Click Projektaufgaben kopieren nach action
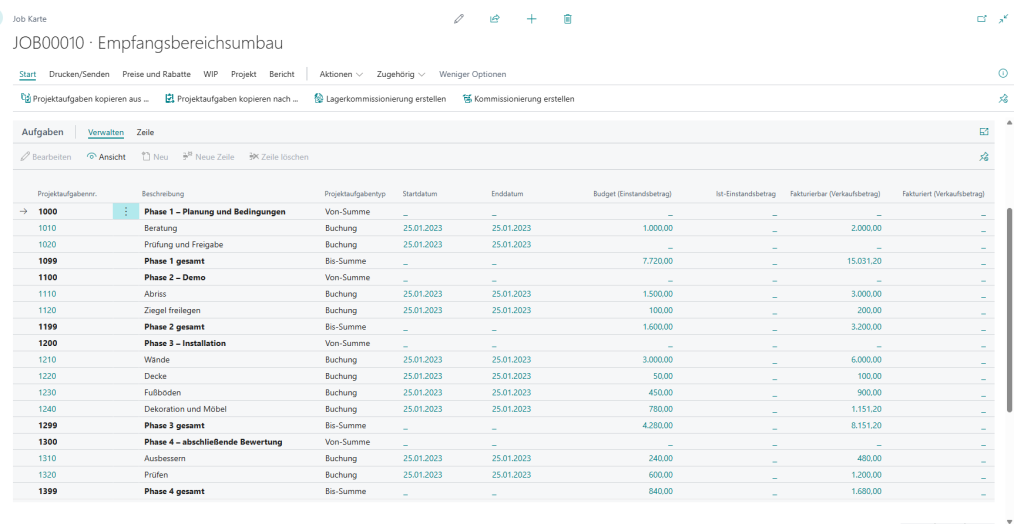Viewport: 1024px width, 524px height. point(231,99)
